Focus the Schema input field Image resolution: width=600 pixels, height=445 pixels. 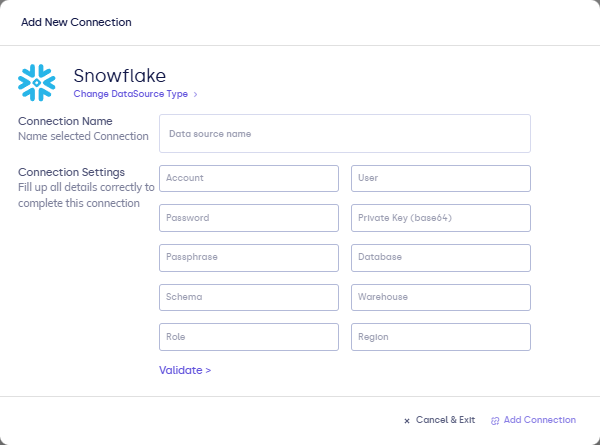[249, 297]
